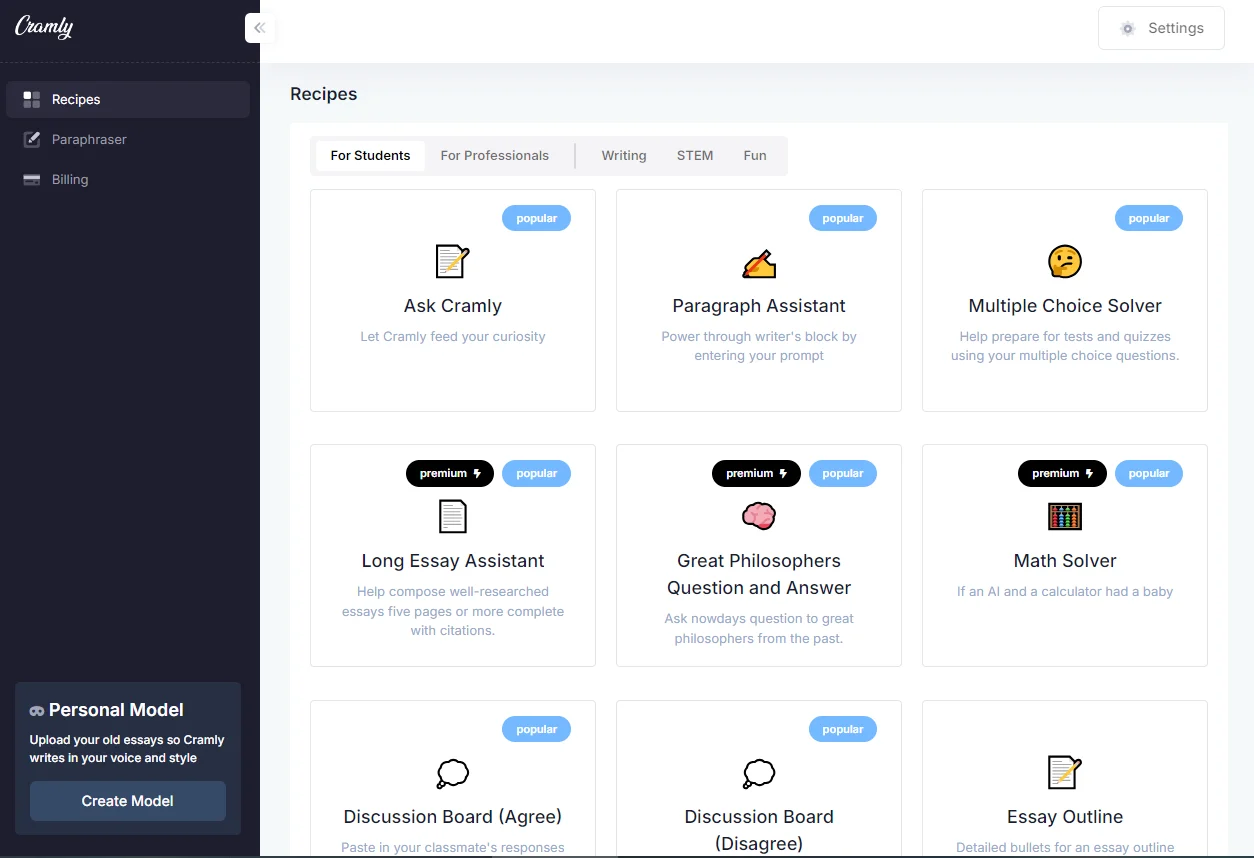Click the Ask Cramly memo icon
The width and height of the screenshot is (1254, 858).
pos(453,262)
